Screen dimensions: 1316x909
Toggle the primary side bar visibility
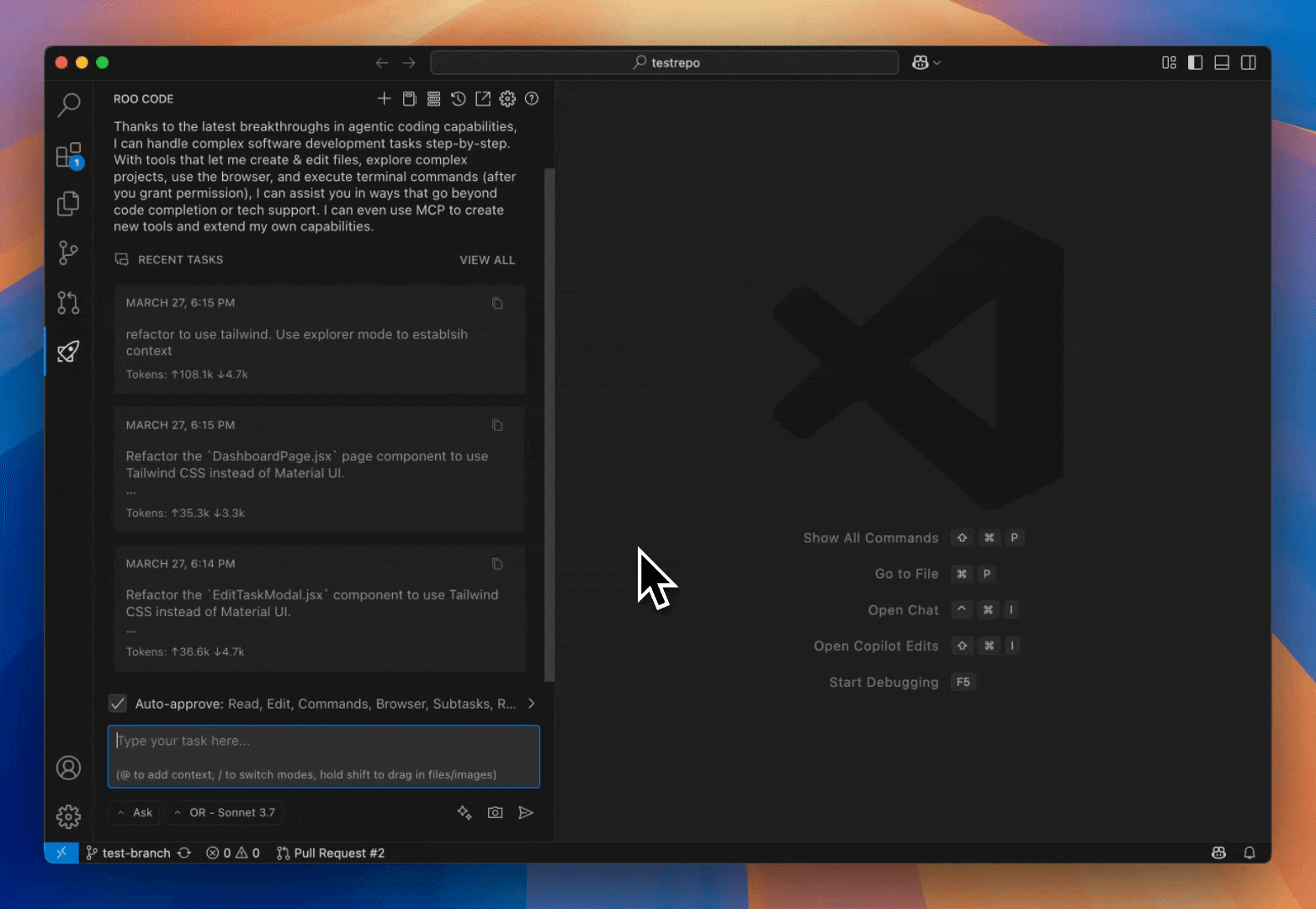coord(1195,62)
